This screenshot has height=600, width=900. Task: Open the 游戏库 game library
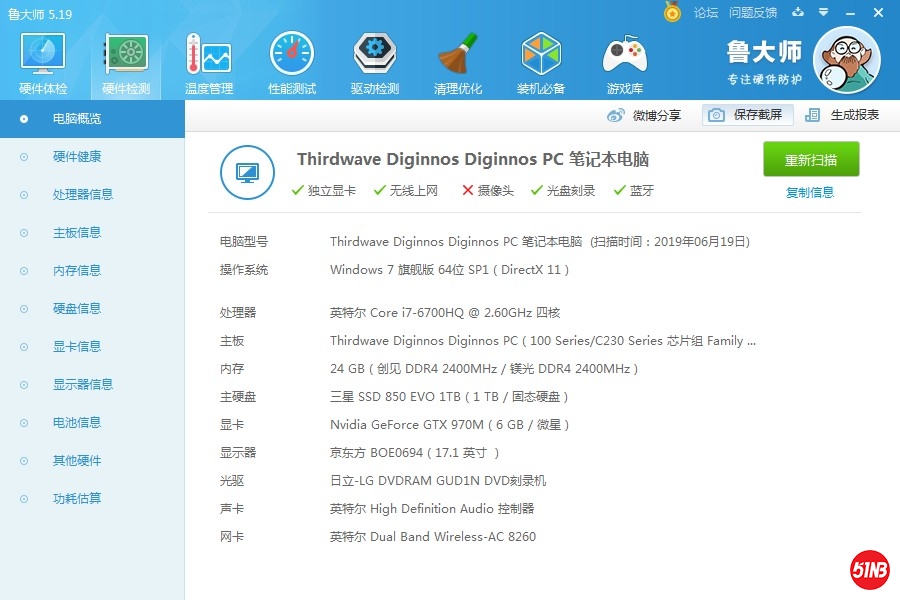point(624,60)
